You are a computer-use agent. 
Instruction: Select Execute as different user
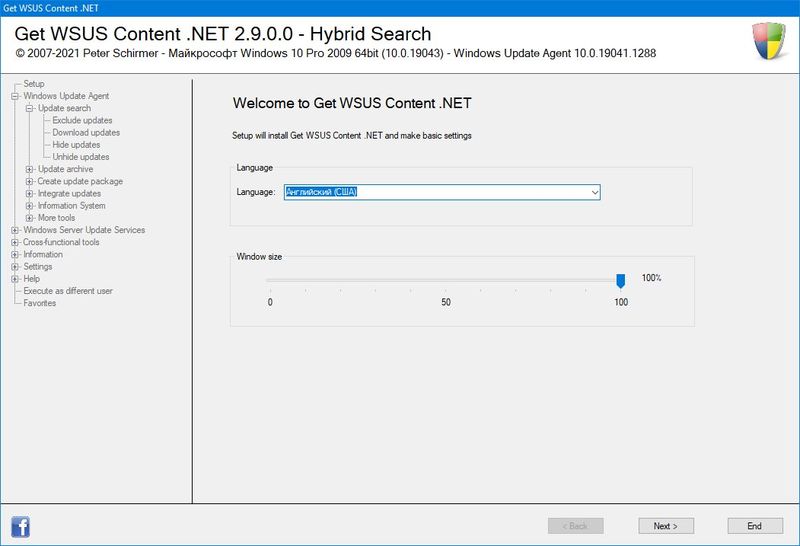(68, 291)
